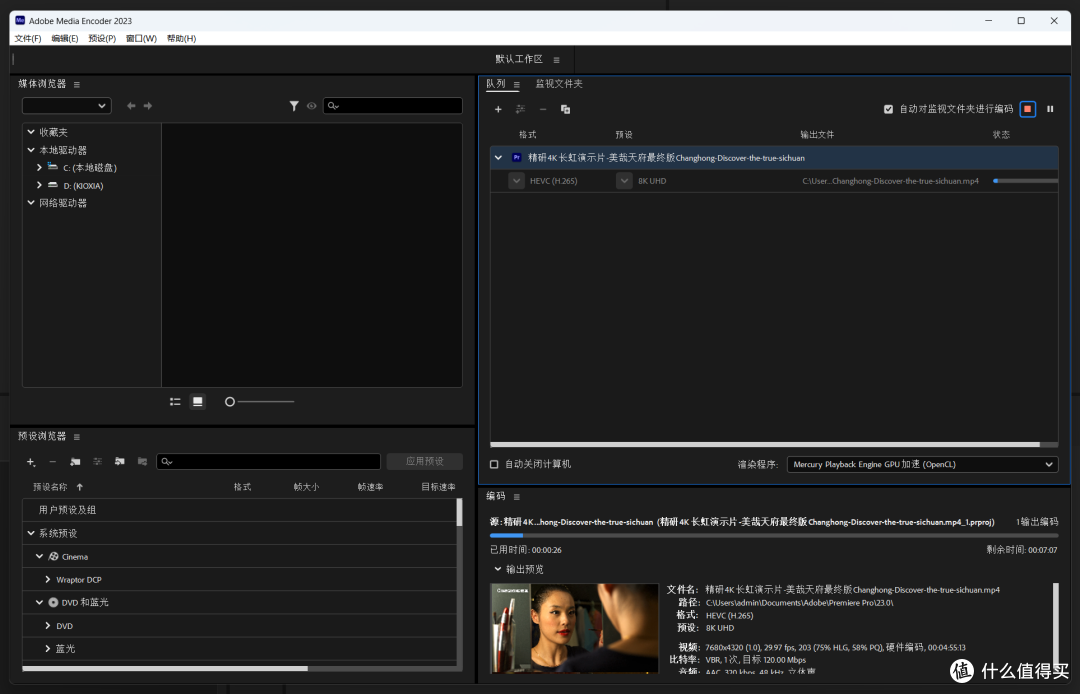Open the HEVC (H.265) format dropdown

[516, 180]
